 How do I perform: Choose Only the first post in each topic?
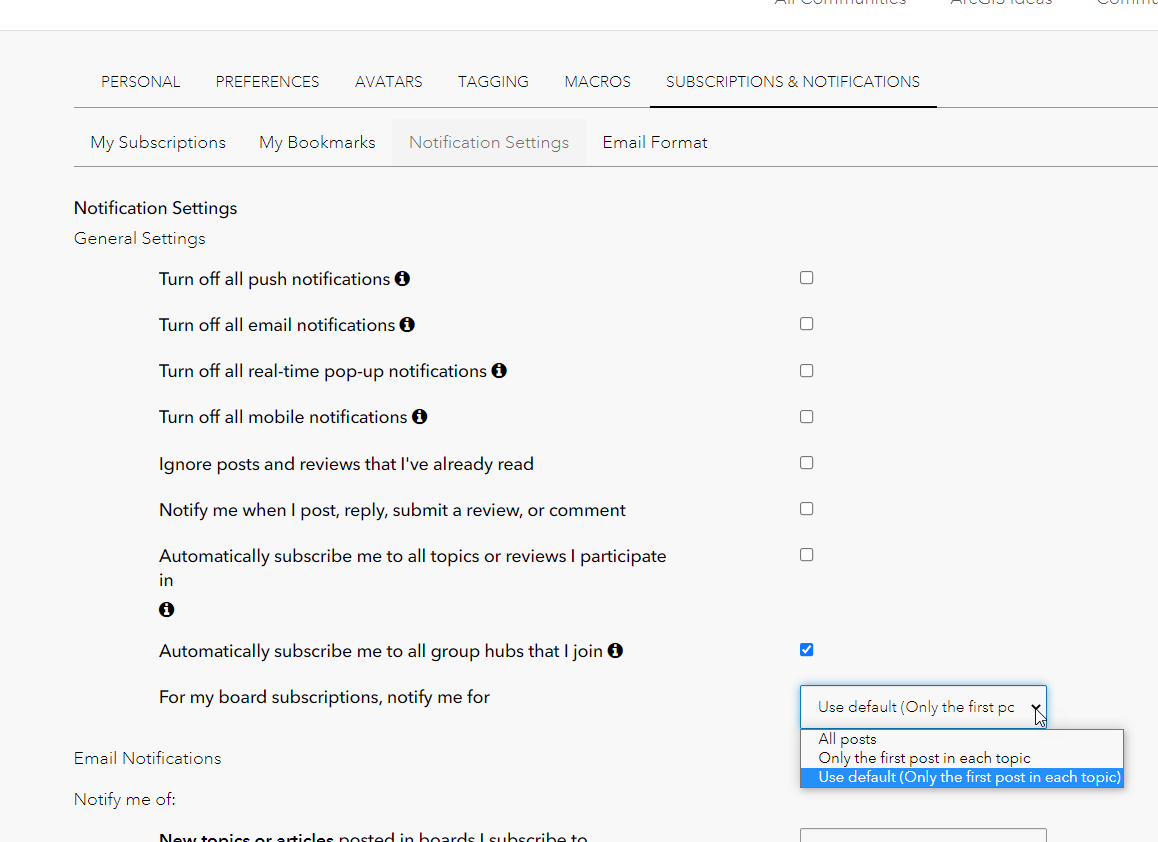924,758
